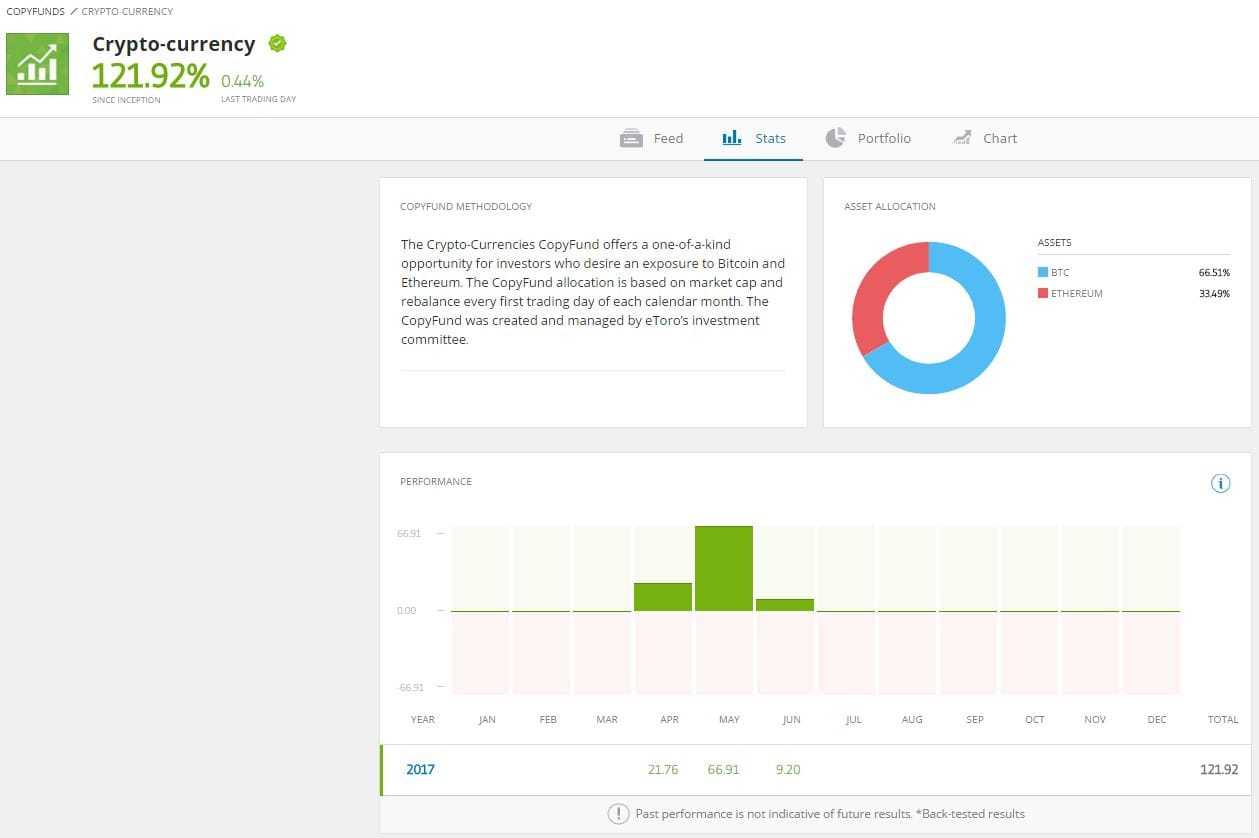Click the Portfolio pie icon
Screen dimensions: 1259x838
tap(835, 139)
